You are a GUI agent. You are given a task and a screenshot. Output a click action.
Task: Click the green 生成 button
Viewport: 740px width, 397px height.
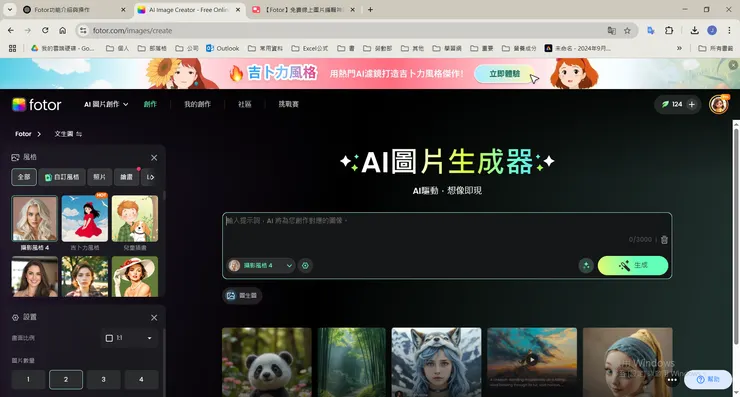point(633,265)
